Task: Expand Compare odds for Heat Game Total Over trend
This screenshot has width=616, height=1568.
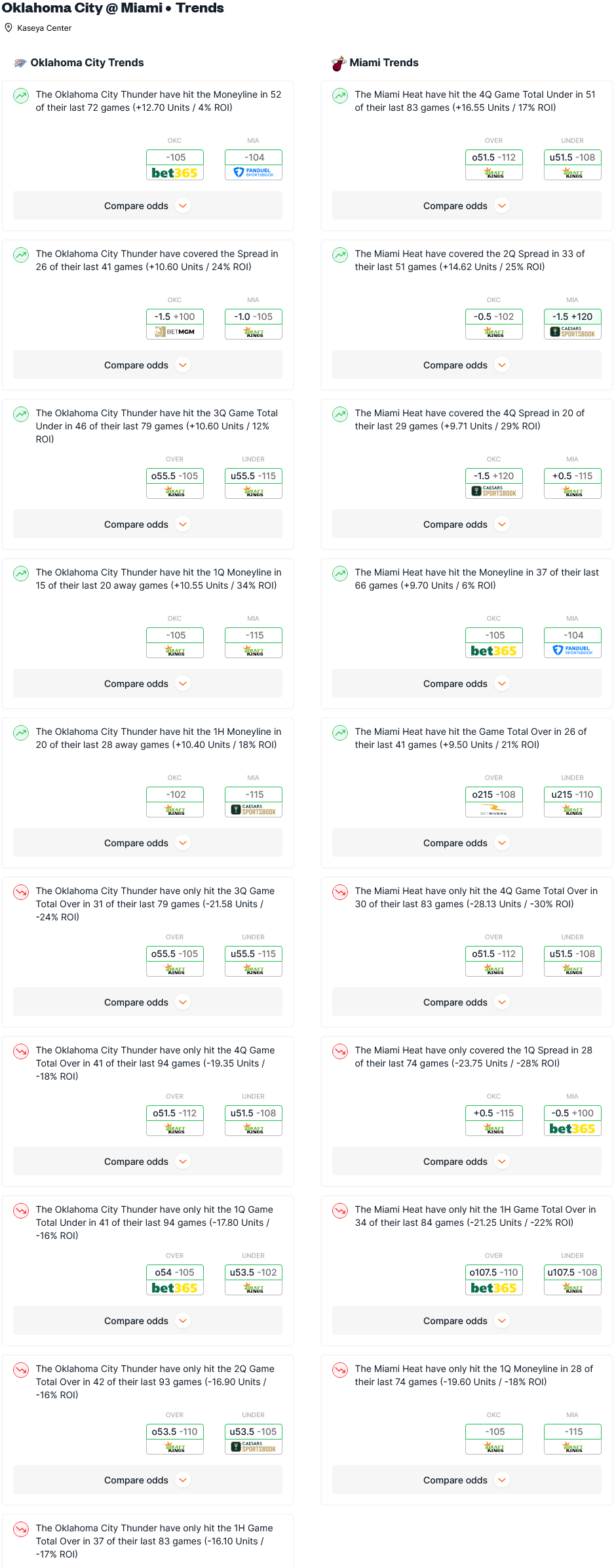Action: (x=467, y=843)
